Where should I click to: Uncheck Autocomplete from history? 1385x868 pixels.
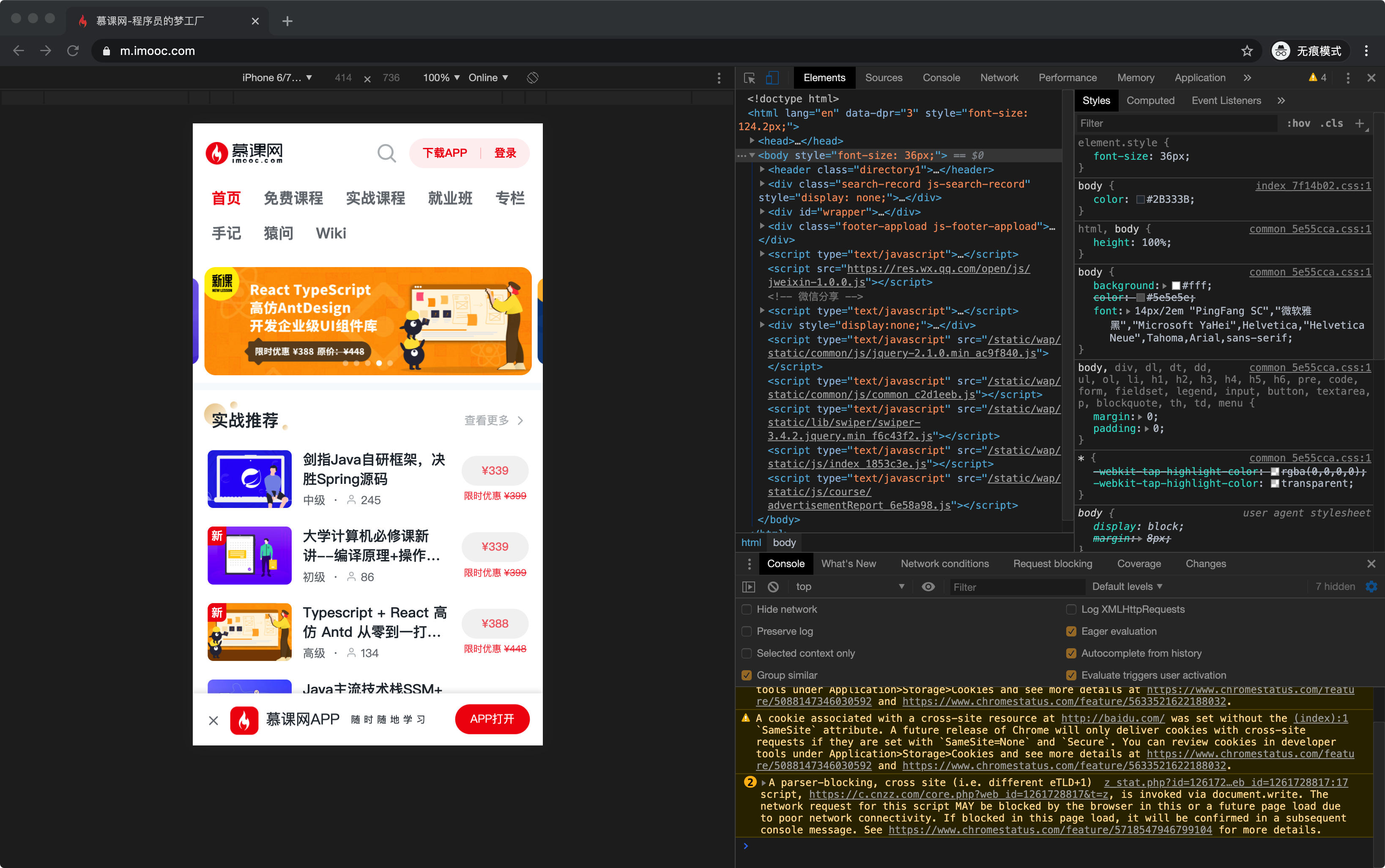coord(1071,653)
